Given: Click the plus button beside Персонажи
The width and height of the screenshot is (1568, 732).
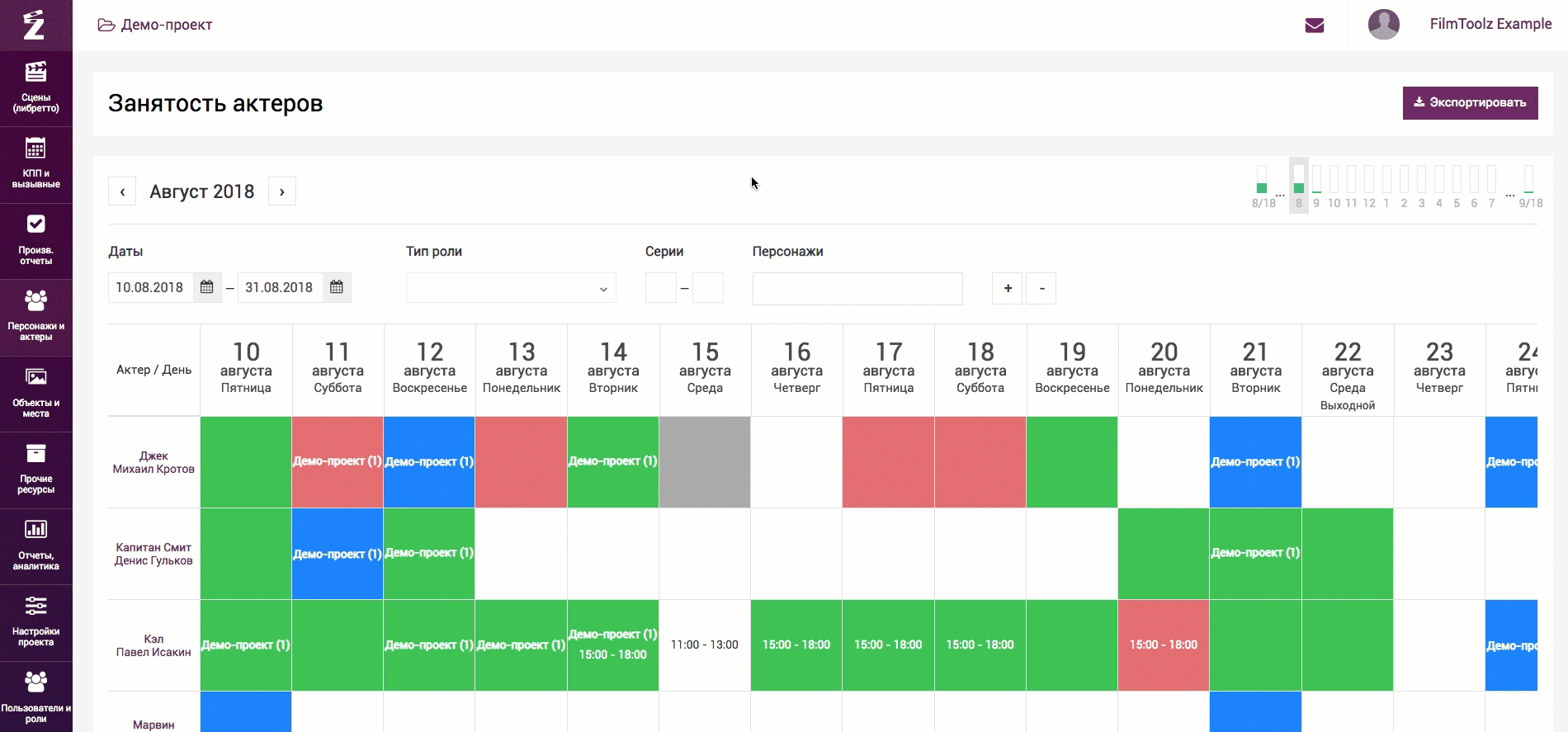Looking at the screenshot, I should click(1007, 288).
